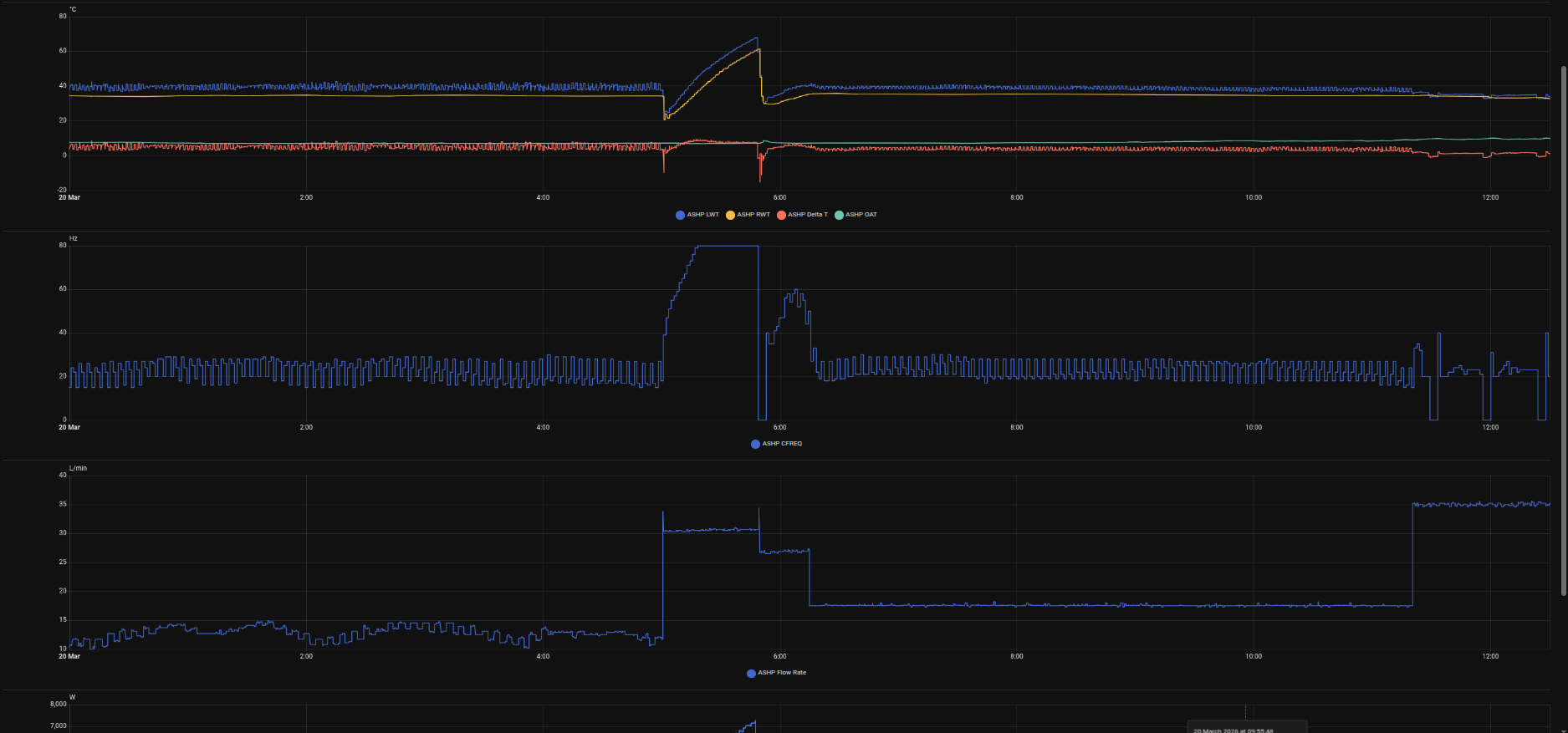The width and height of the screenshot is (1568, 733).
Task: Click the 35 L/min flow rate plateau
Action: 1480,504
